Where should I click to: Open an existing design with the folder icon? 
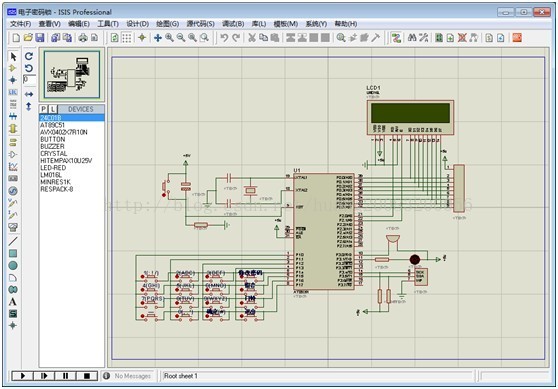coord(28,38)
